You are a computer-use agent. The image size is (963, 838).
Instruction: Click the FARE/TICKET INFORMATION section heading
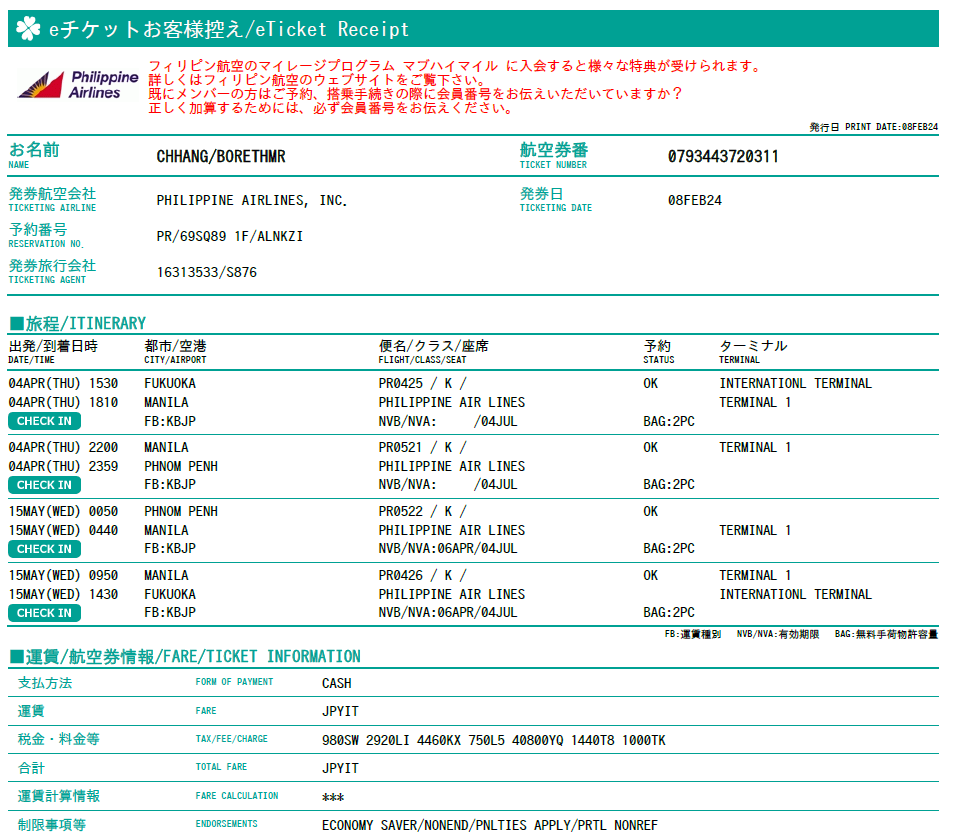185,656
